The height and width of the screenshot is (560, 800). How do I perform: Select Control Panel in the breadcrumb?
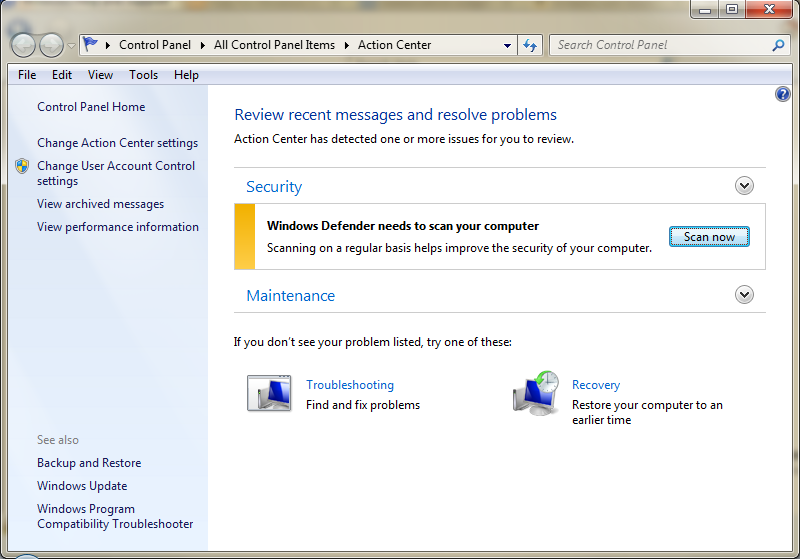click(x=155, y=45)
